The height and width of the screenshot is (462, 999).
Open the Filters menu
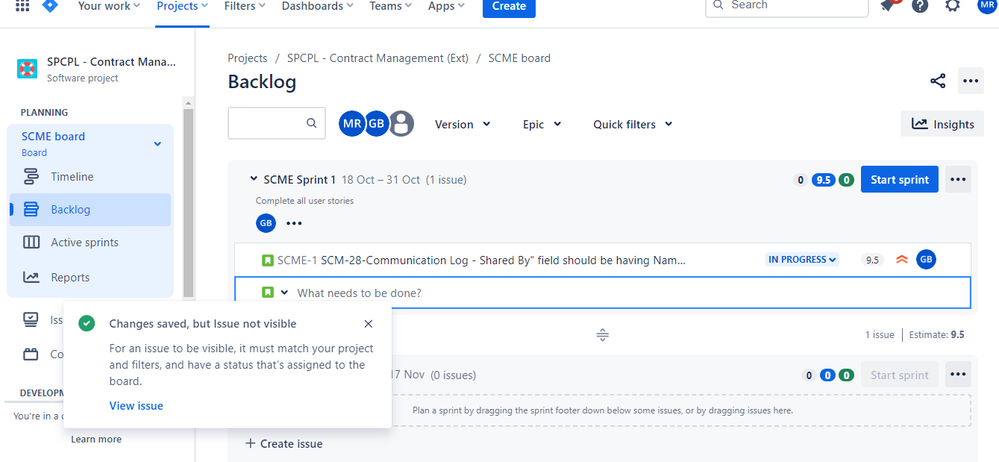point(245,6)
